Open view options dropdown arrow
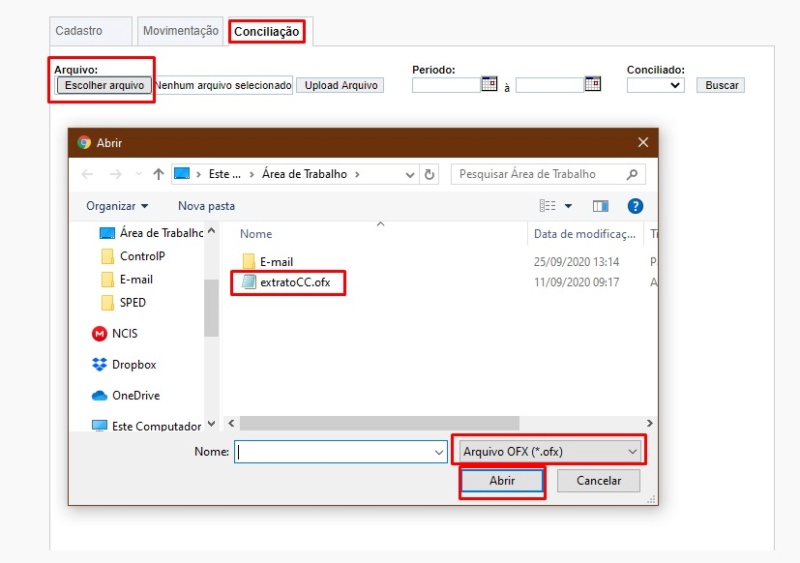 pos(568,206)
